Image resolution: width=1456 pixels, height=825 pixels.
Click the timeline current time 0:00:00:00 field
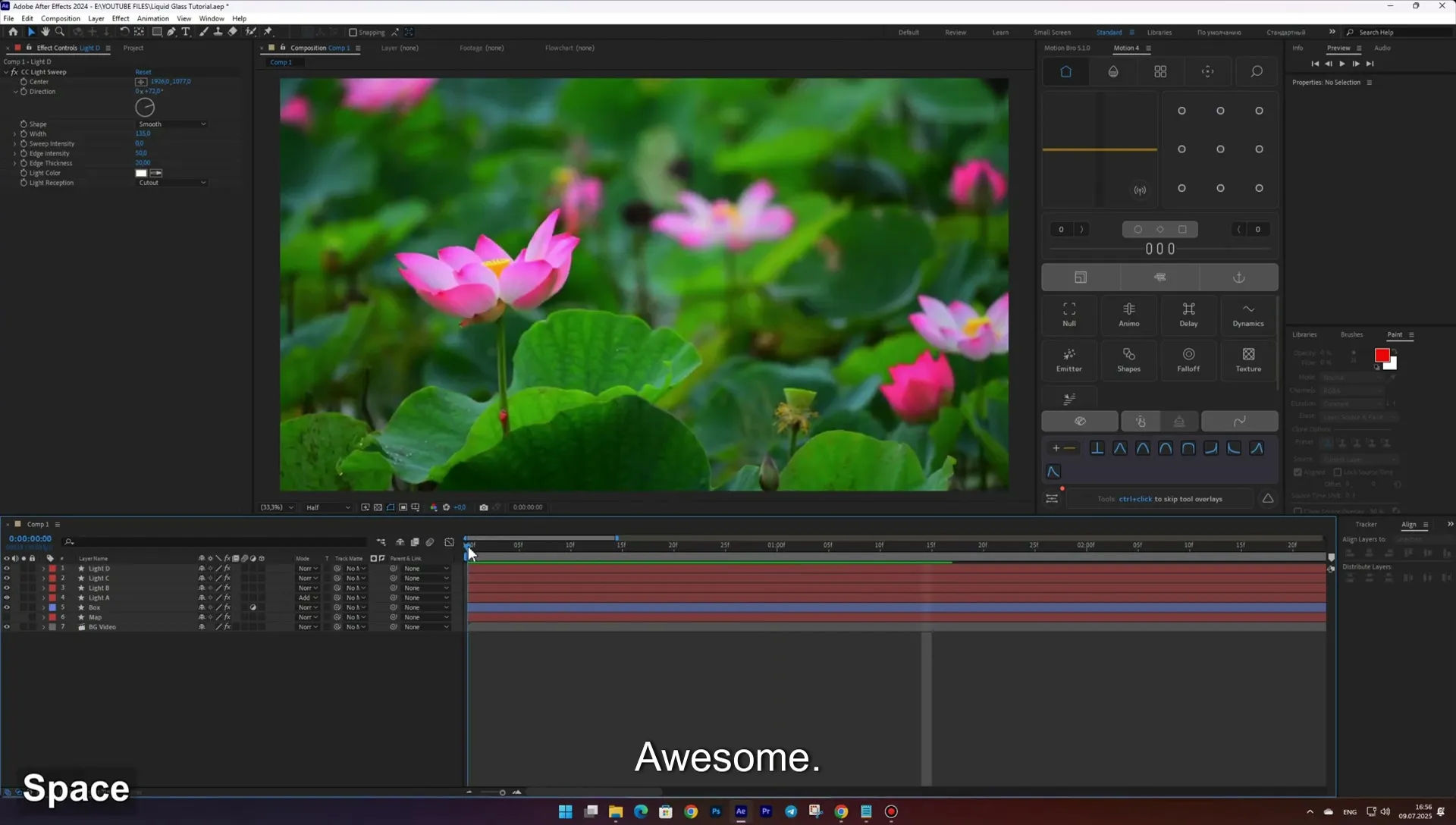(30, 538)
